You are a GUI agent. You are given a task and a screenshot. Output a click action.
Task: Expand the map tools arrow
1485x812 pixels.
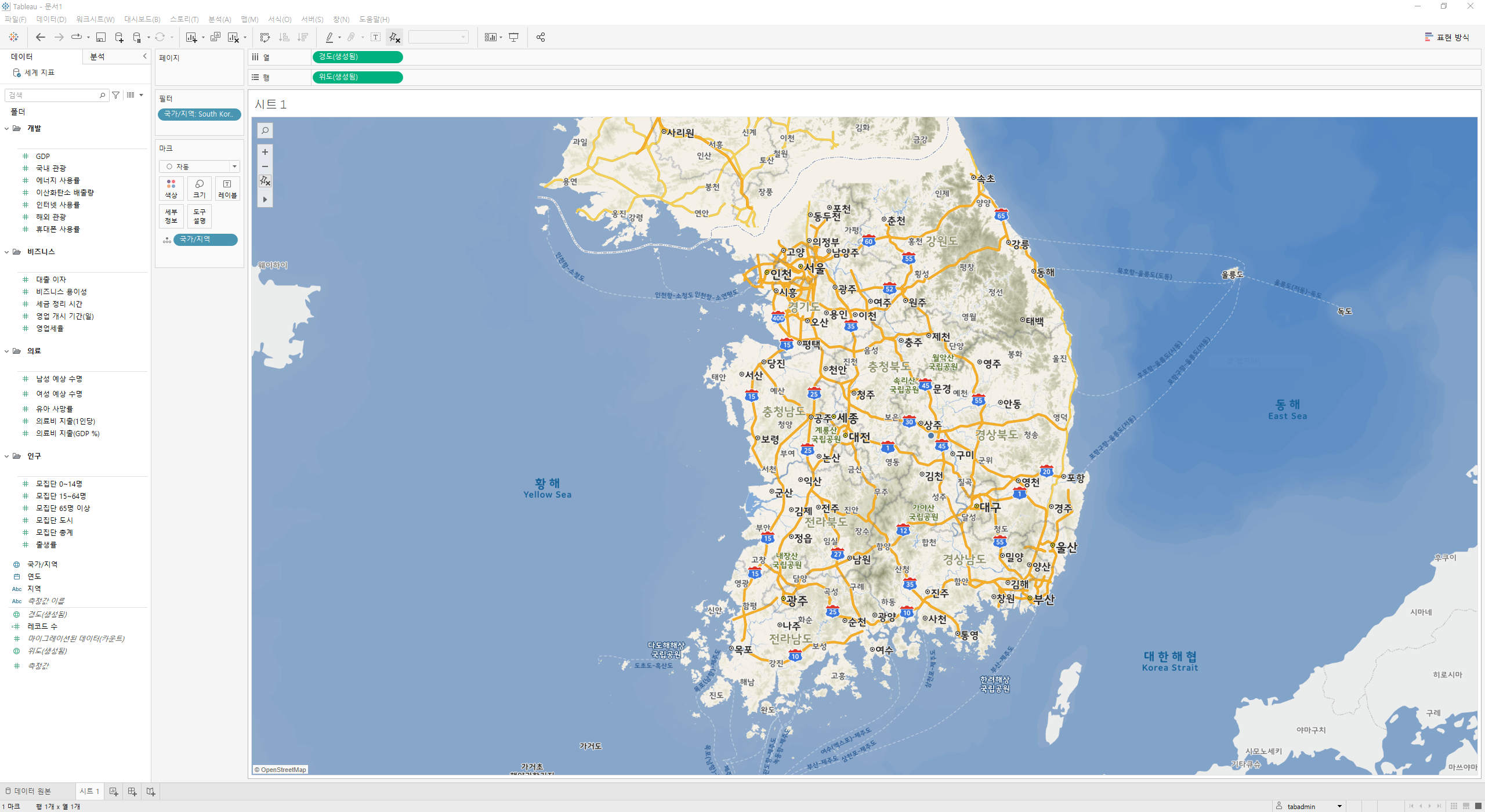(x=265, y=200)
